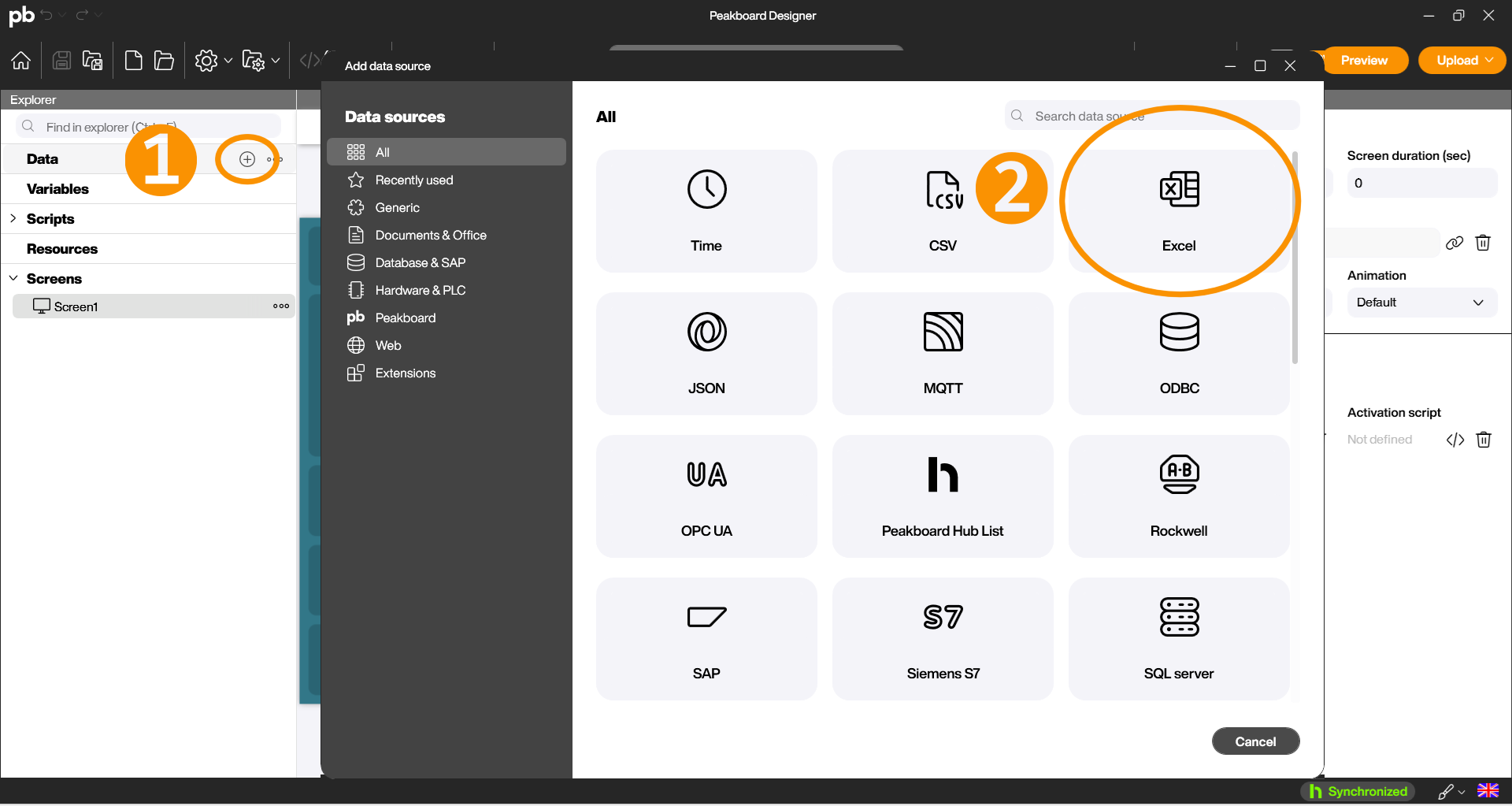Undo the last action
The height and width of the screenshot is (806, 1512).
click(46, 15)
